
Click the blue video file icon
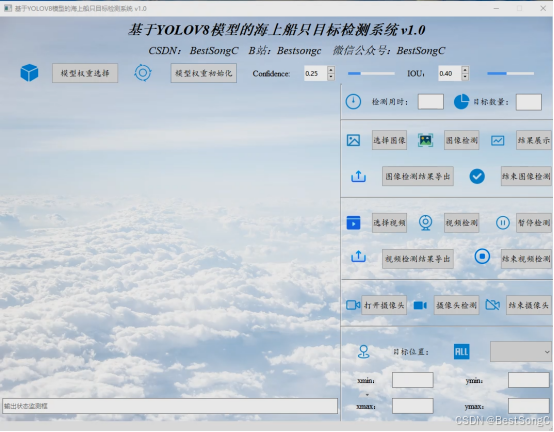(353, 223)
